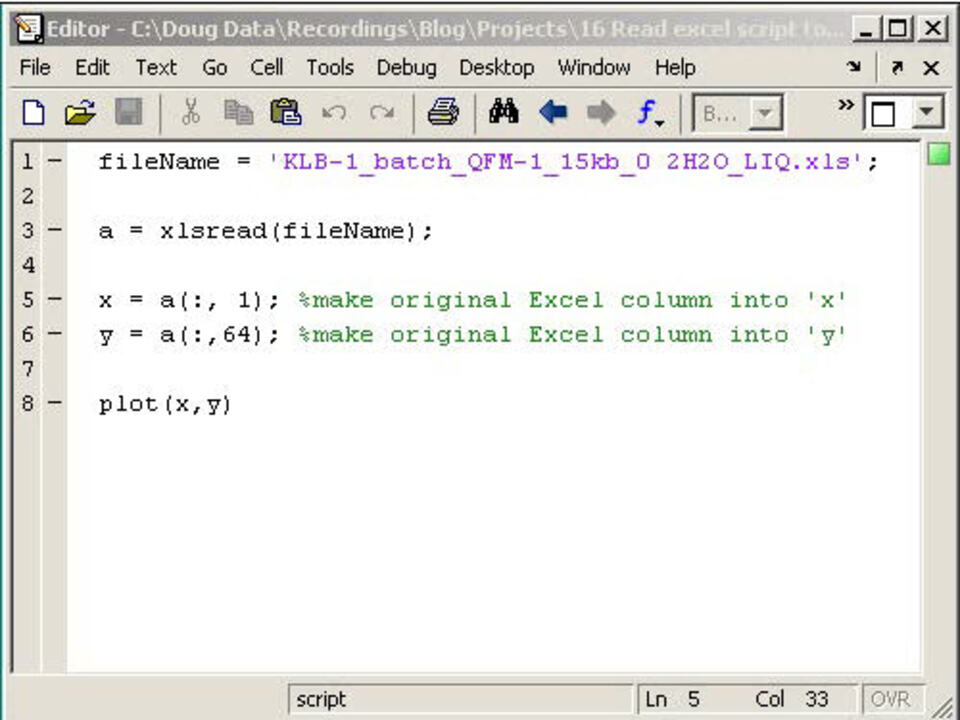Click the Open file folder icon

(80, 113)
